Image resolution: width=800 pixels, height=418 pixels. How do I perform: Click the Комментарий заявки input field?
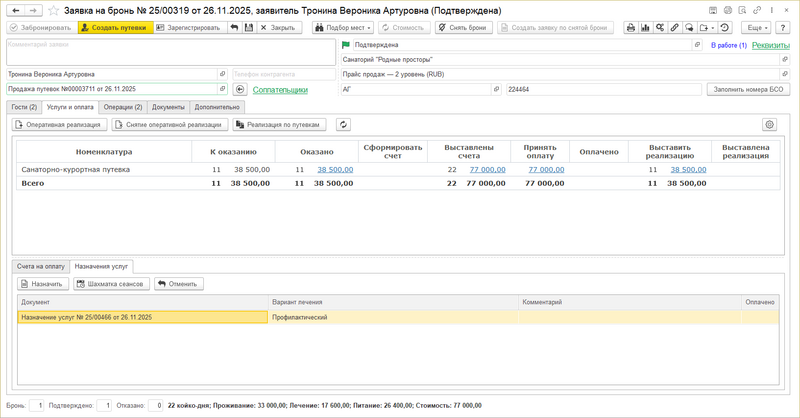point(168,52)
